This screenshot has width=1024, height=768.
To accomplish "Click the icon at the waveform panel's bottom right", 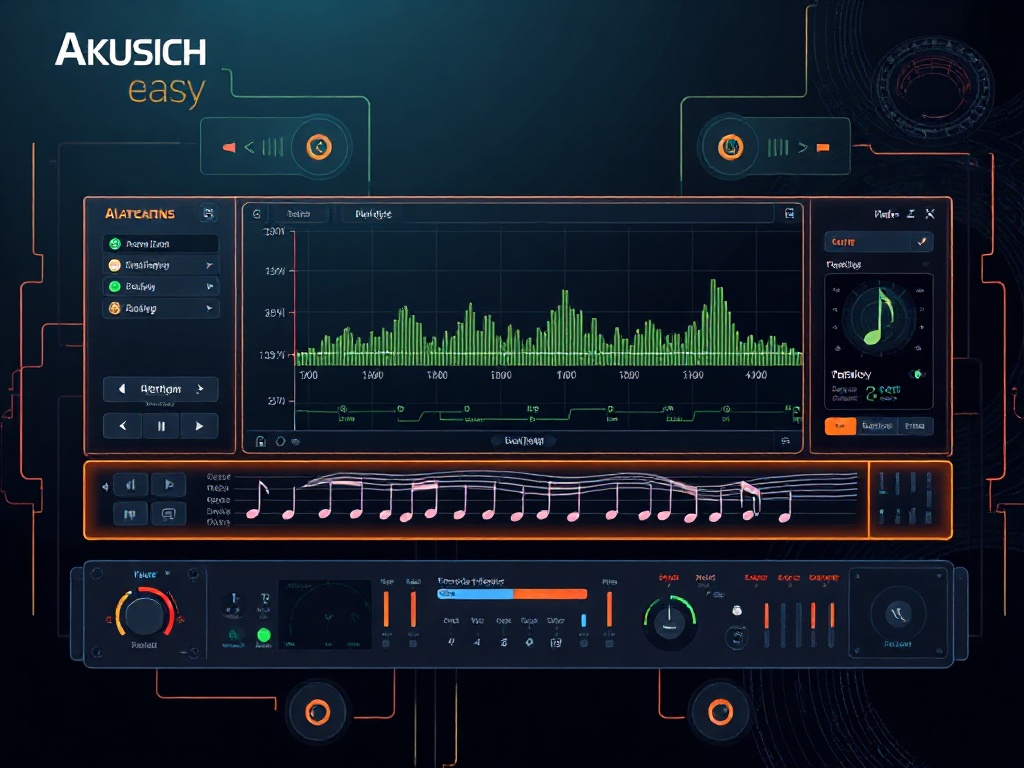I will click(786, 441).
